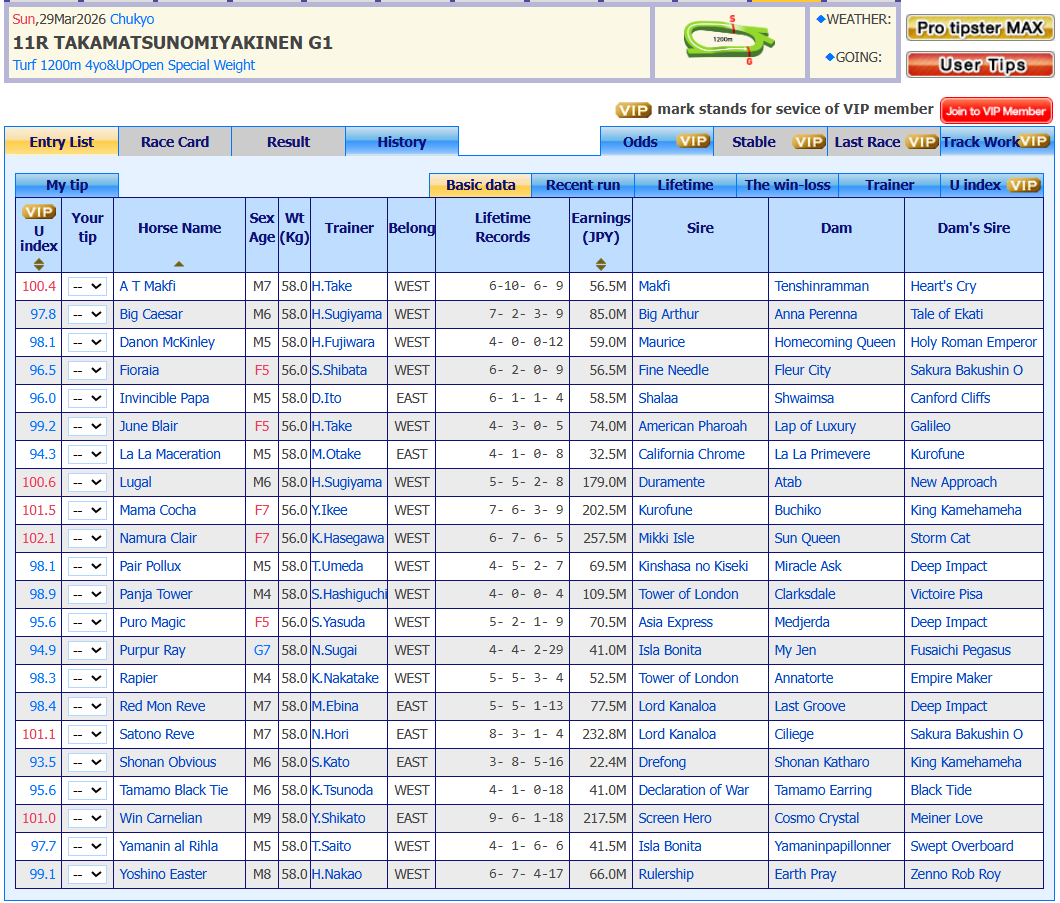Select the Basic data sub-tab
This screenshot has width=1060, height=903.
tap(481, 185)
